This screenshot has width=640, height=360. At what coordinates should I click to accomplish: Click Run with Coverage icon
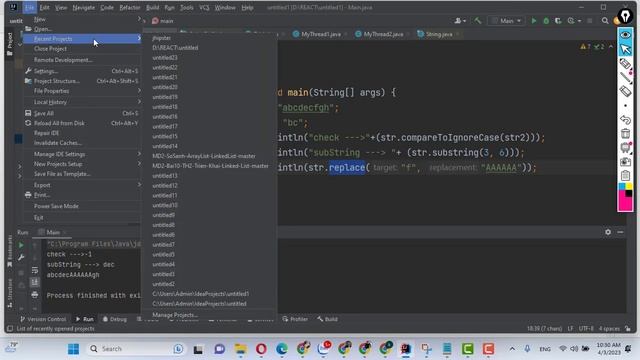tap(558, 20)
